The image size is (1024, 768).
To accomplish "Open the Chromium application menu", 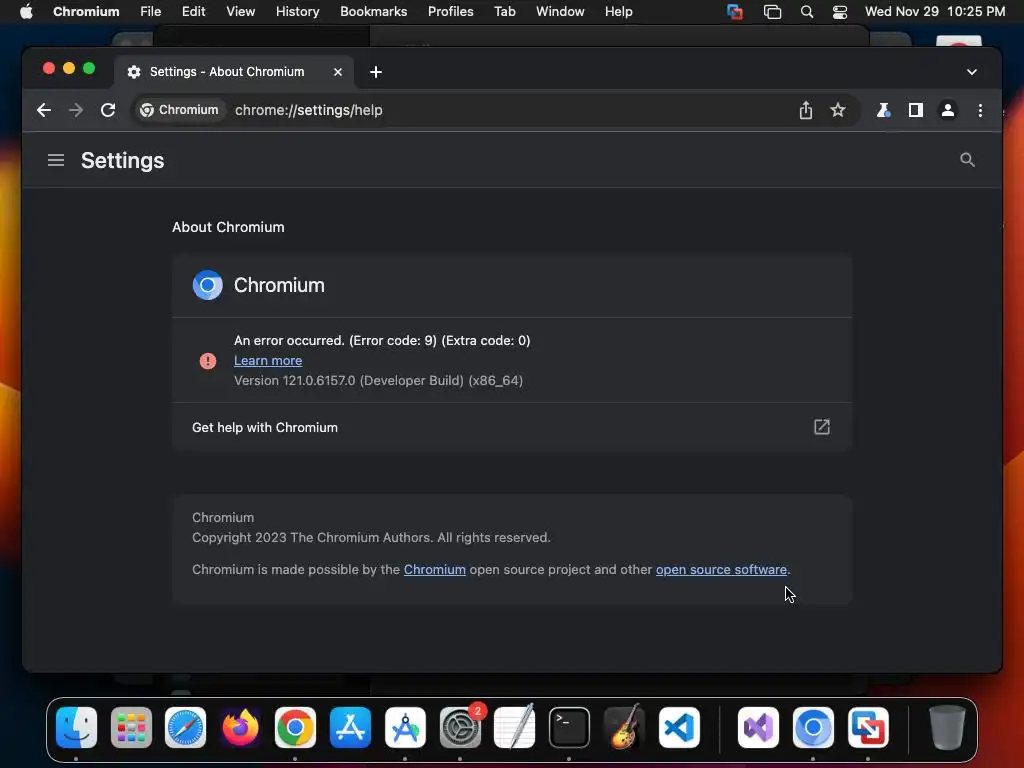I will (x=86, y=12).
